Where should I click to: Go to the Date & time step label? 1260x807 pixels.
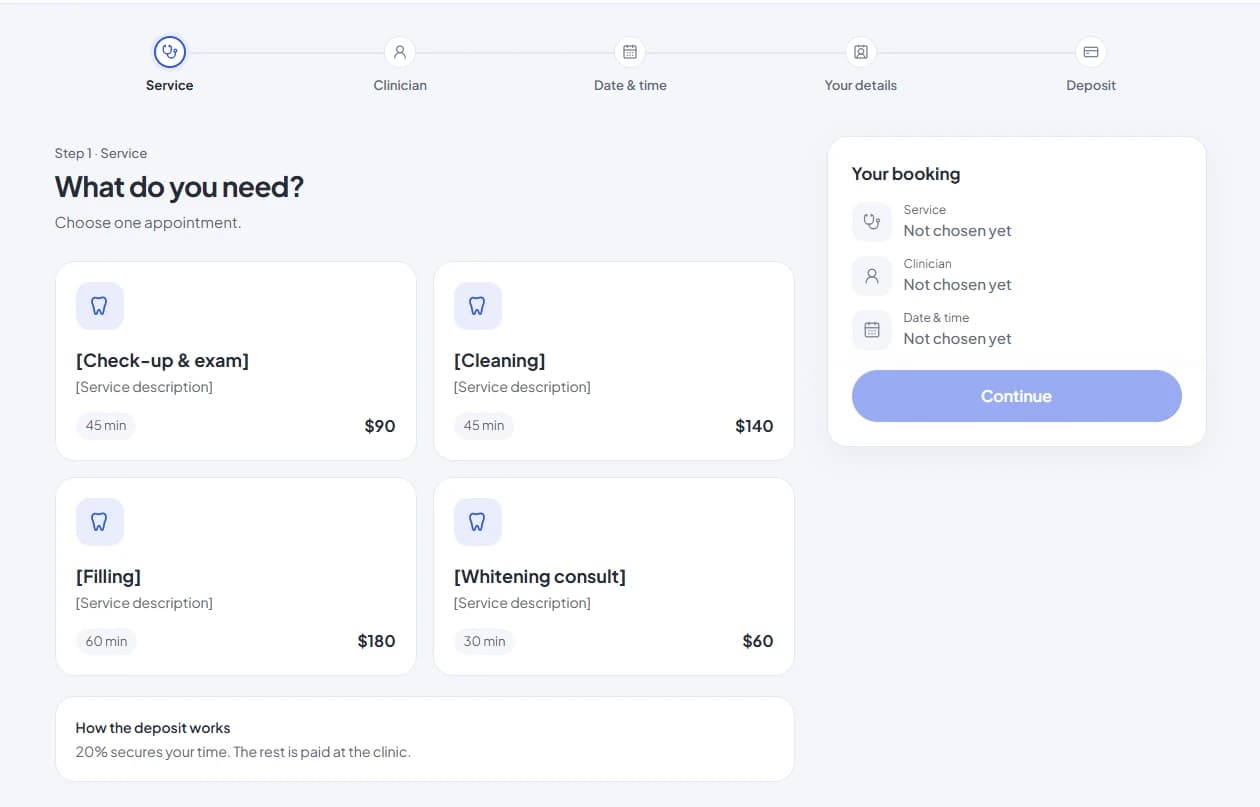[630, 85]
